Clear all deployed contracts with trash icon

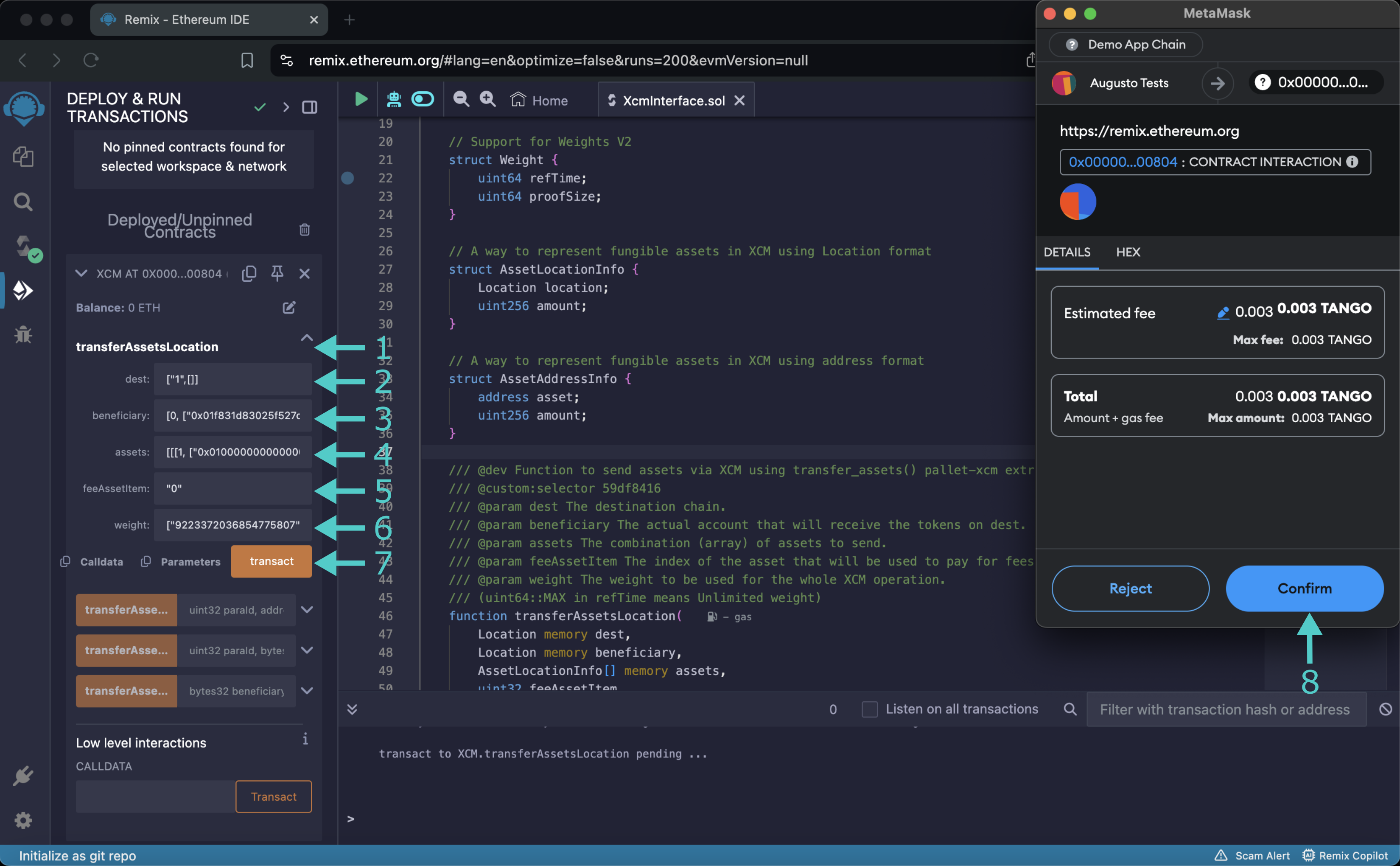305,229
